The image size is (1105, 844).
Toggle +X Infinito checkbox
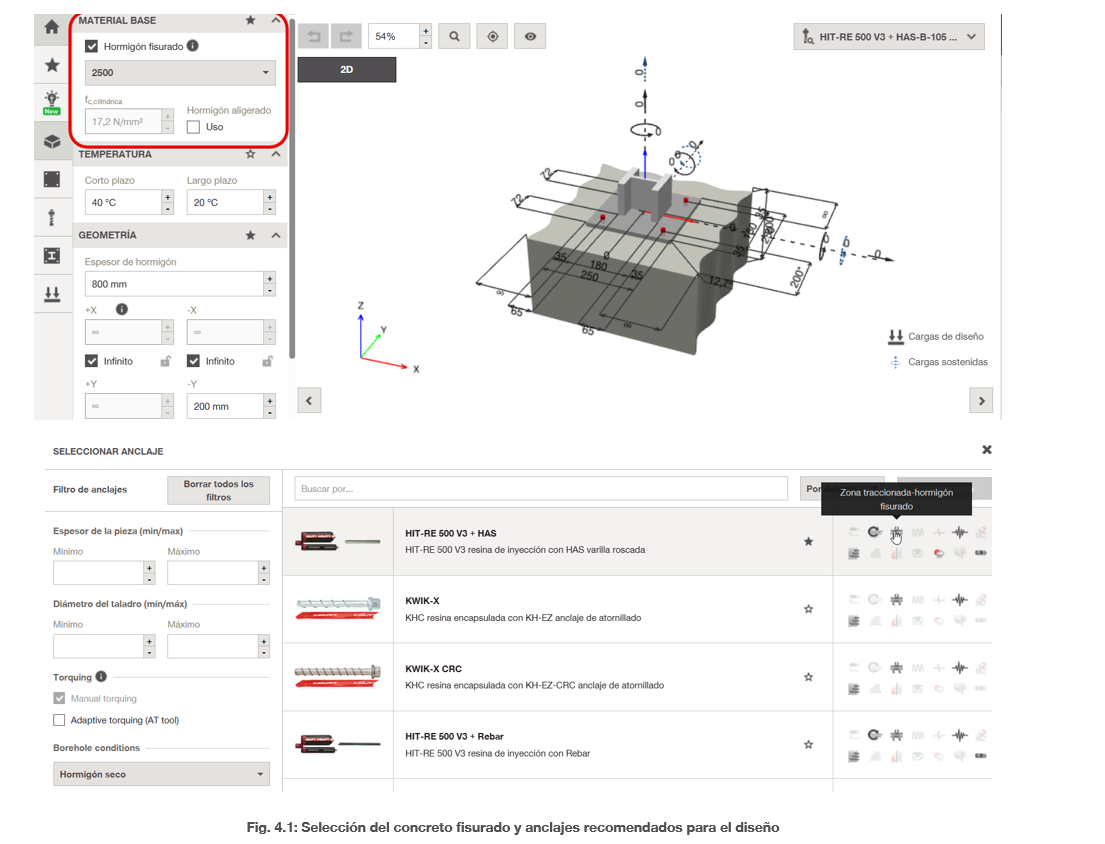pos(91,361)
